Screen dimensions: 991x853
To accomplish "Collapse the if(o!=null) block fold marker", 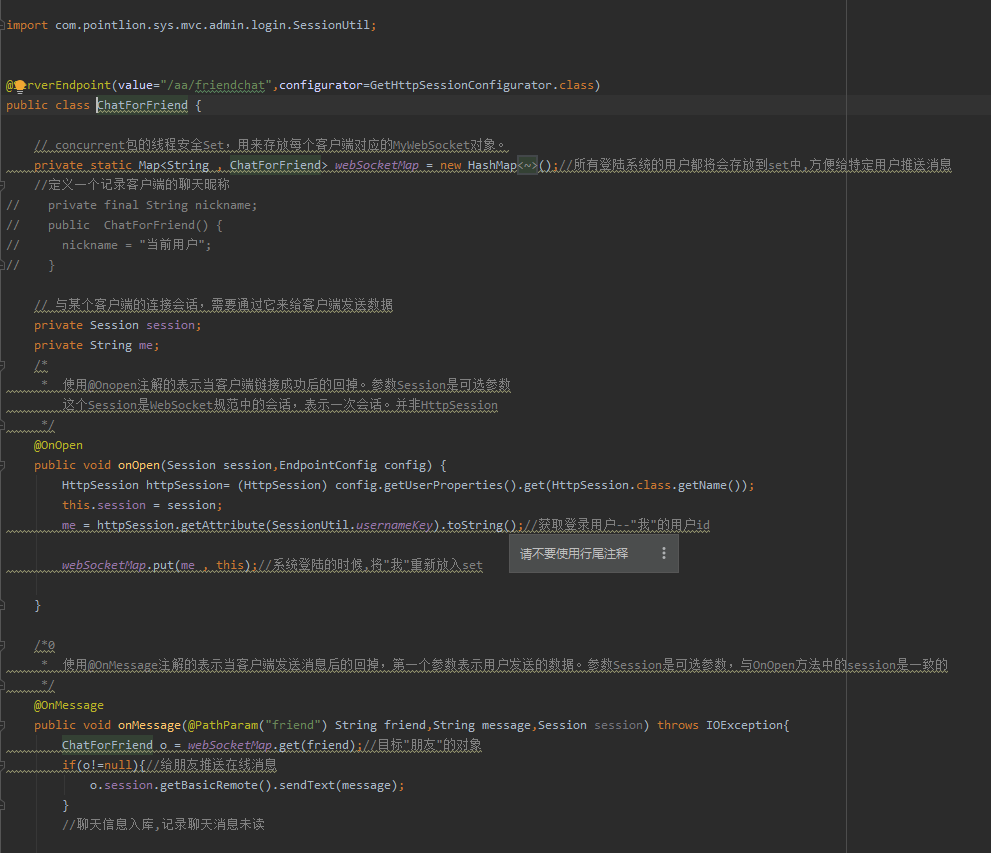I will tap(4, 765).
